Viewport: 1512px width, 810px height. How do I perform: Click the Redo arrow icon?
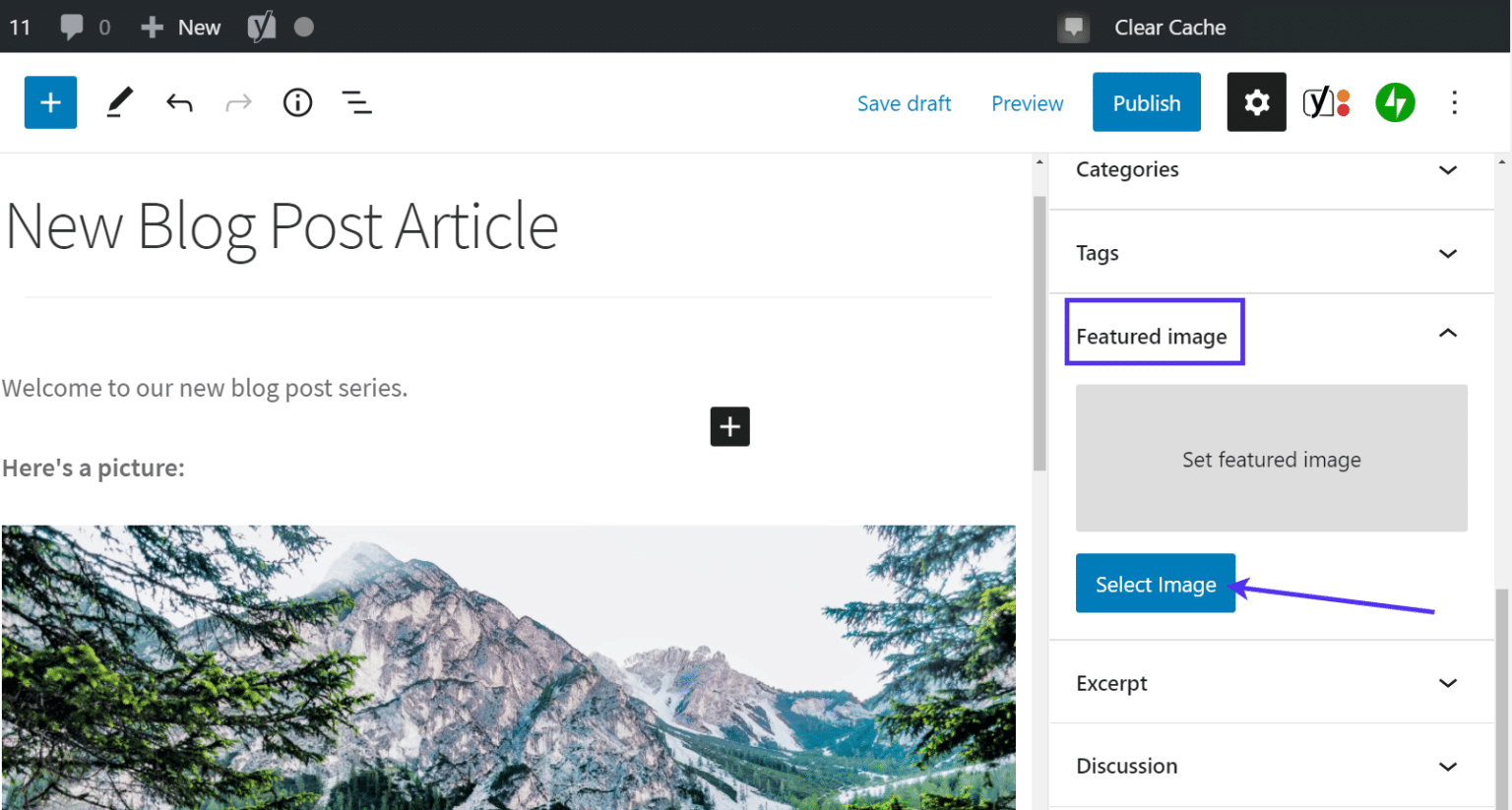238,101
